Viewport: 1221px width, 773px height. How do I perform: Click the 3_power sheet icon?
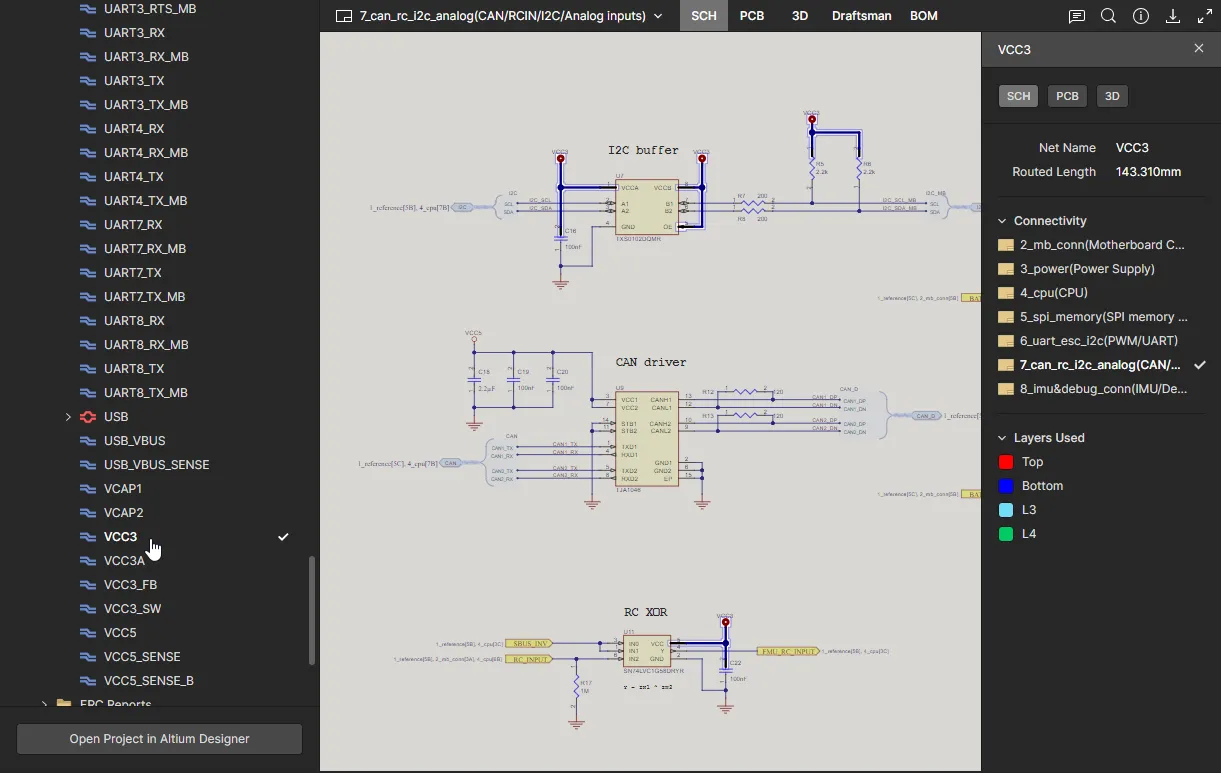(1006, 269)
